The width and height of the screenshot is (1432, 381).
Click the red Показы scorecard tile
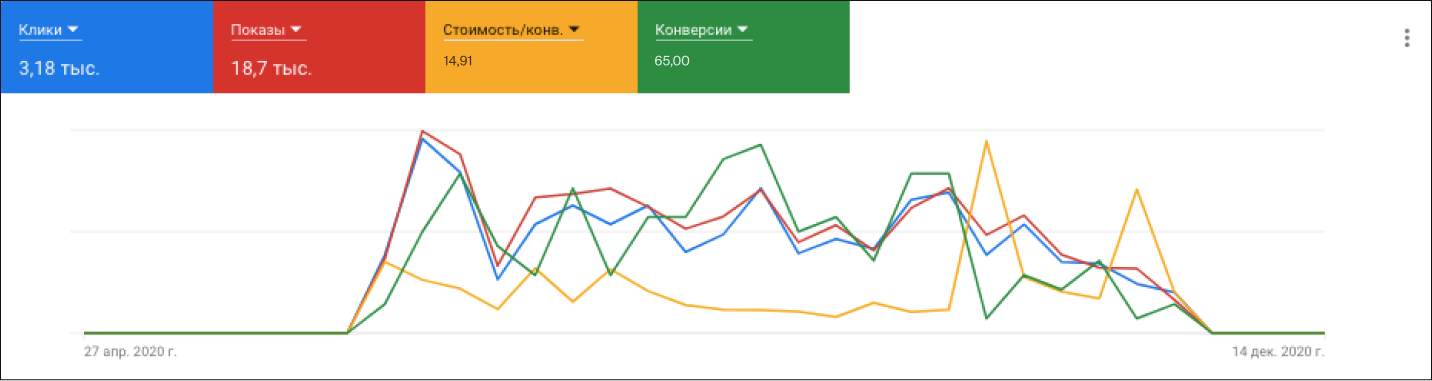[x=319, y=47]
